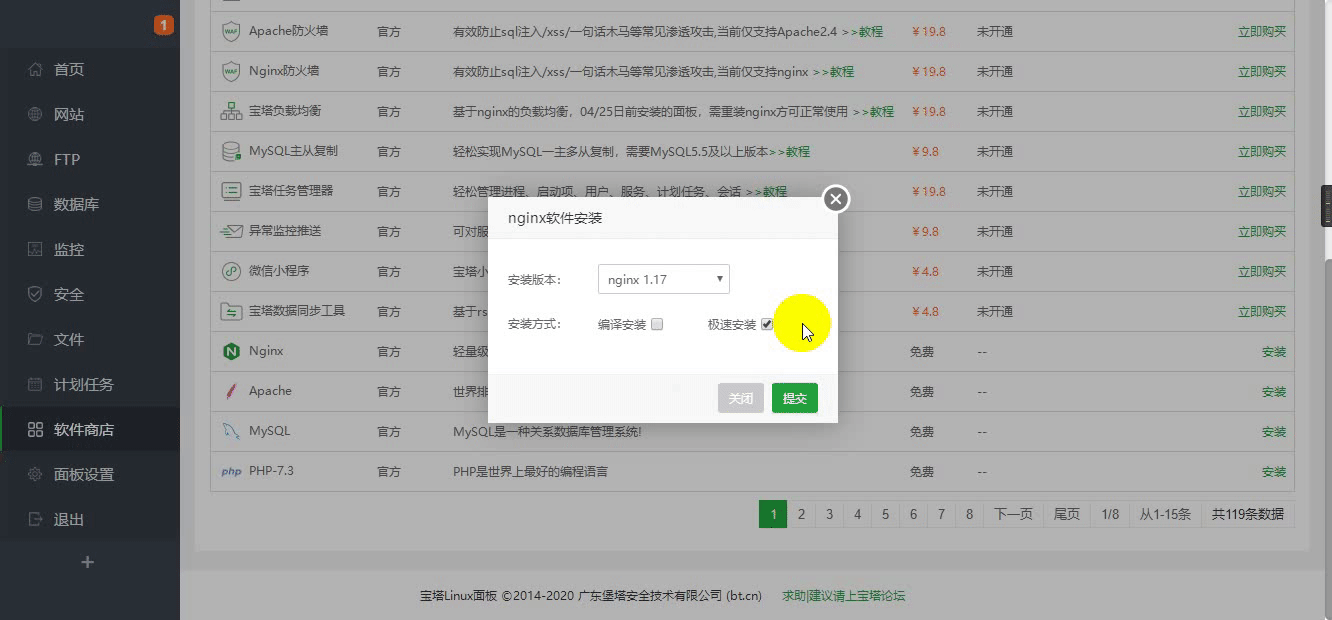1332x620 pixels.
Task: Click the 宝塔负载均衡 icon
Action: (x=231, y=111)
